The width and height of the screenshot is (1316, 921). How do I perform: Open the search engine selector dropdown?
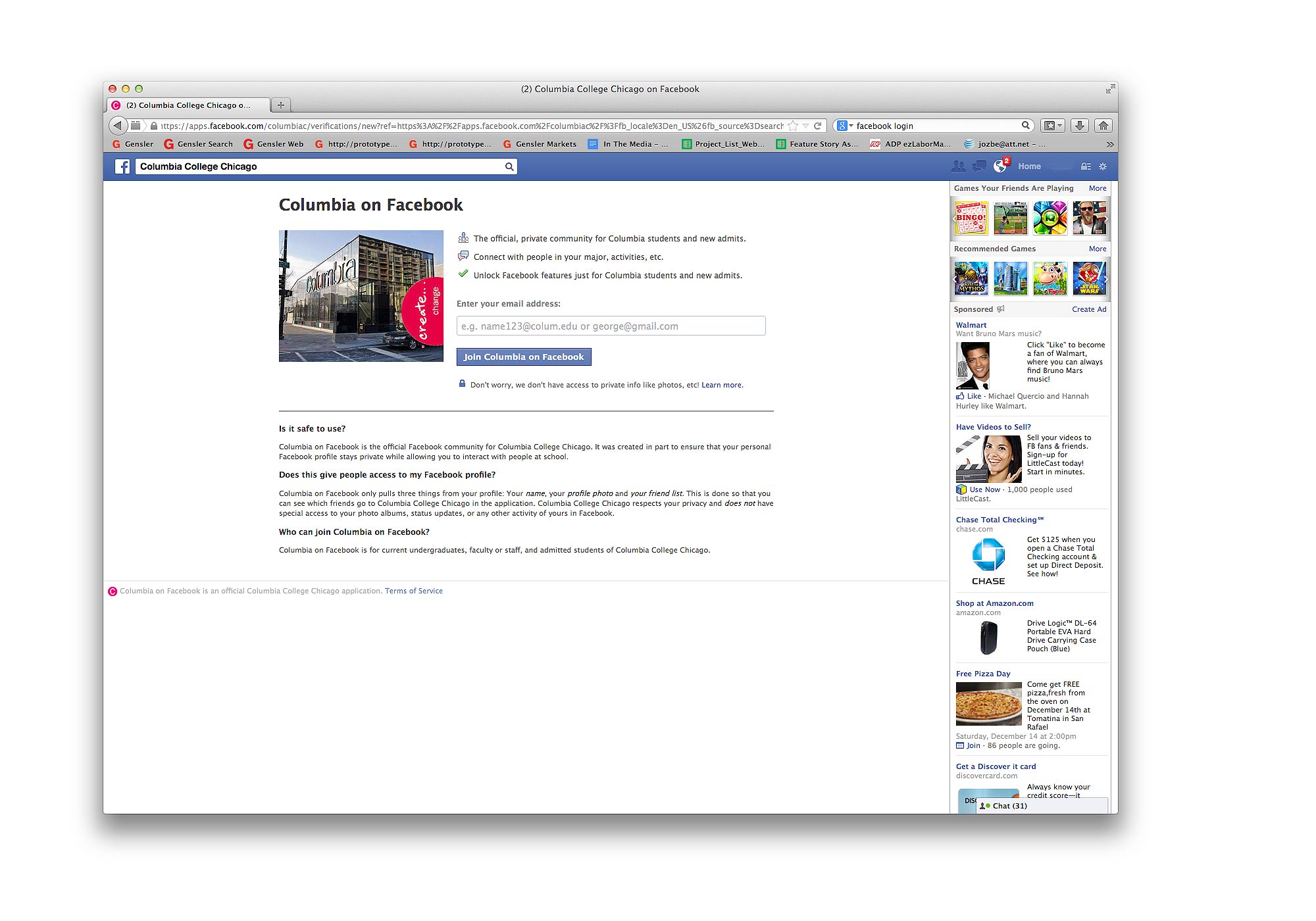point(845,126)
